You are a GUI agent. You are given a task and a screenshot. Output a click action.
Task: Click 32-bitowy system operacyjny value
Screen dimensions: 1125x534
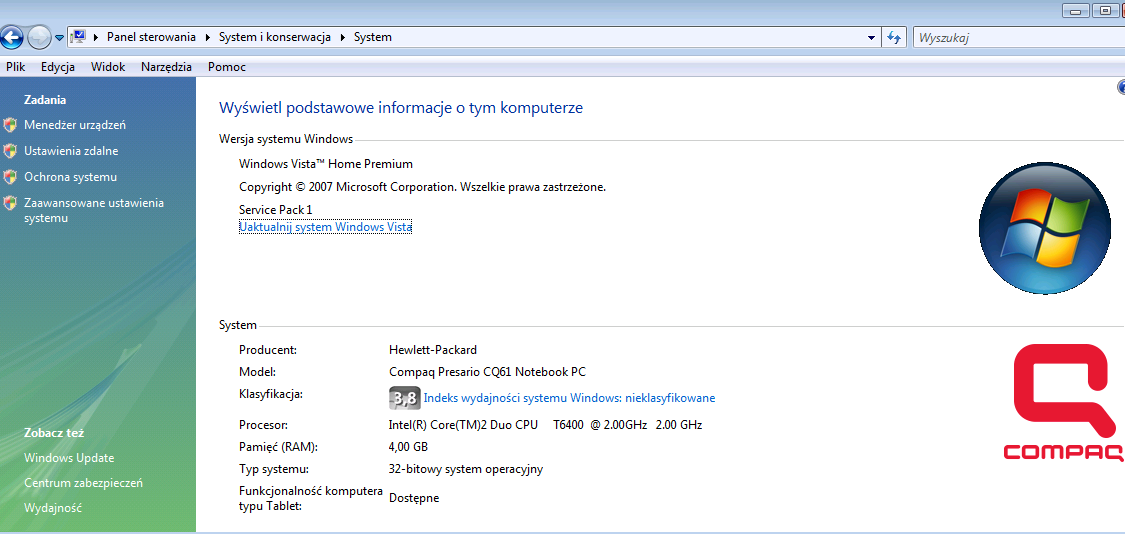[x=466, y=469]
